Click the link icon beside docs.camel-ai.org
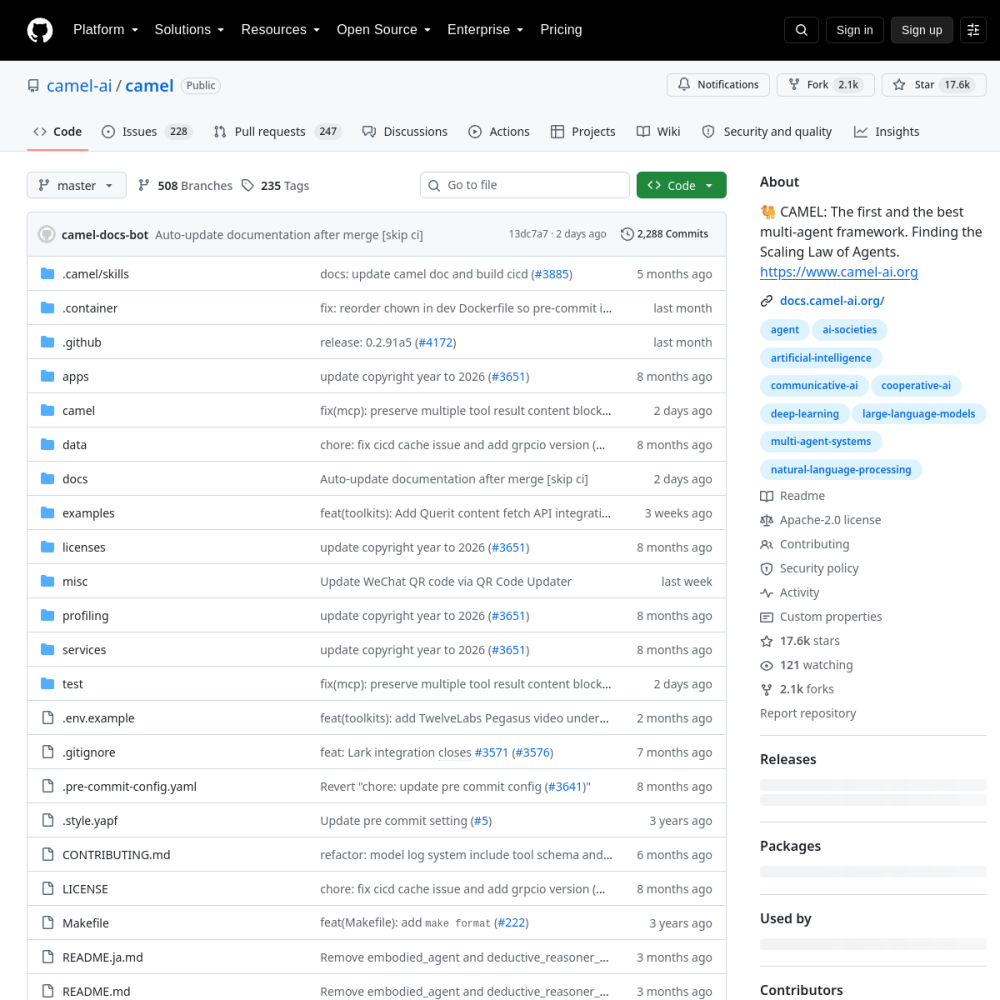Image resolution: width=1000 pixels, height=1000 pixels. tap(767, 301)
